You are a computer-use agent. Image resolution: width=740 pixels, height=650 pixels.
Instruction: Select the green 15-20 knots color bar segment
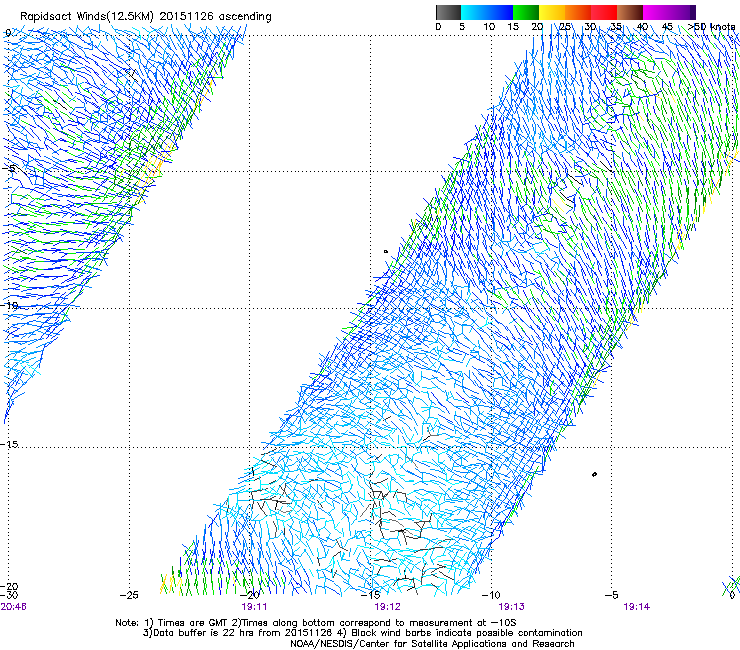[526, 12]
